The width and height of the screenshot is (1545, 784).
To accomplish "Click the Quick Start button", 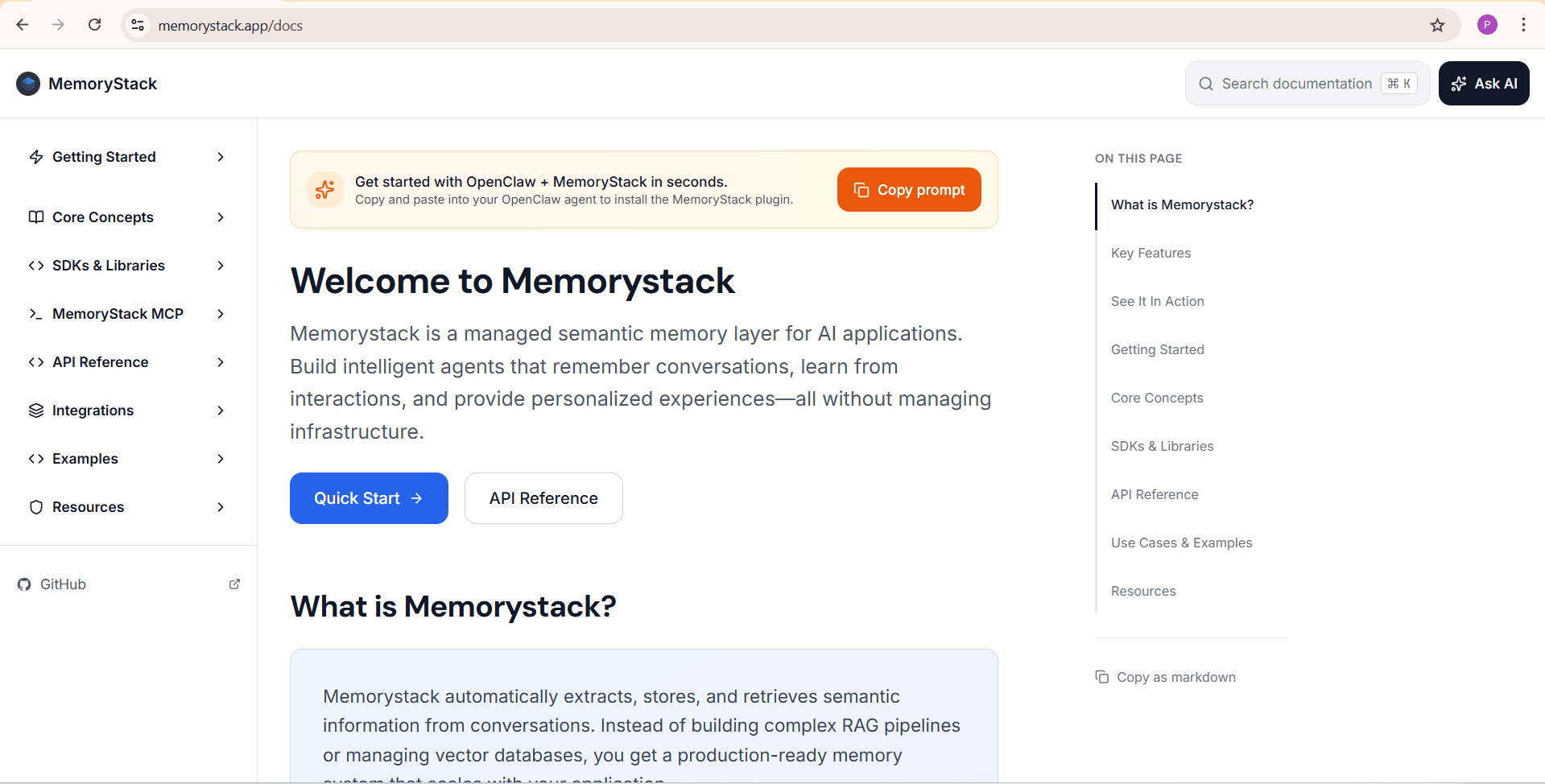I will coord(369,498).
